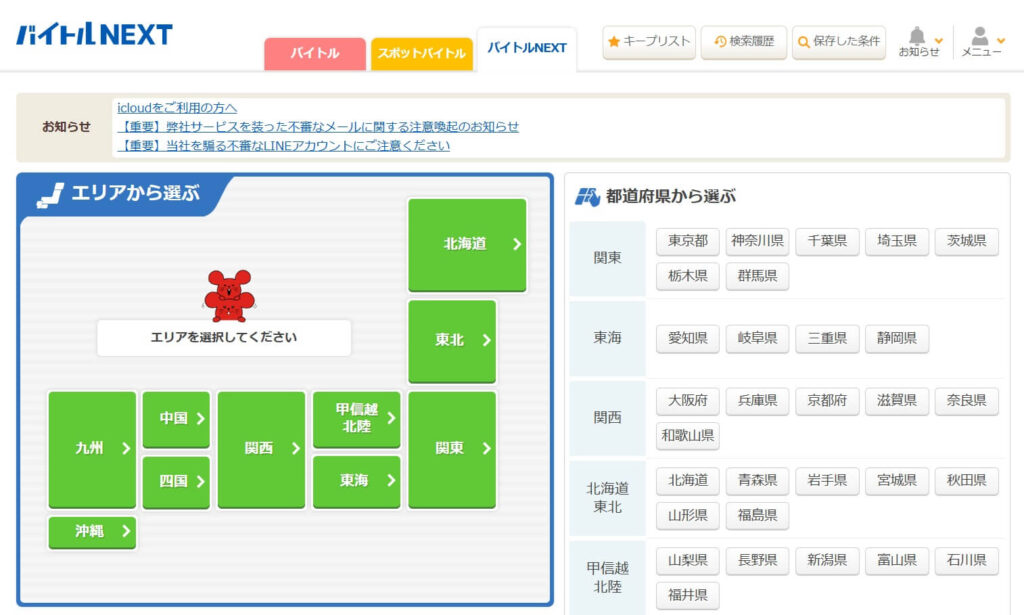1024x615 pixels.
Task: Select 和歌山県 prefecture
Action: click(x=688, y=435)
